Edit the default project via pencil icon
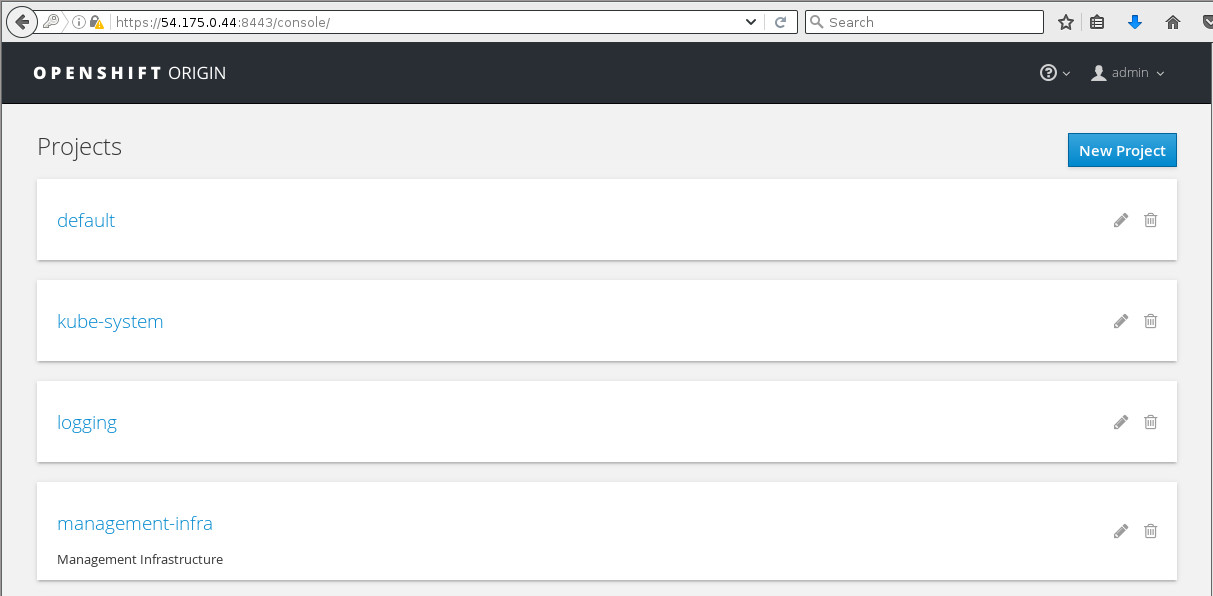Viewport: 1213px width, 596px height. click(1121, 220)
